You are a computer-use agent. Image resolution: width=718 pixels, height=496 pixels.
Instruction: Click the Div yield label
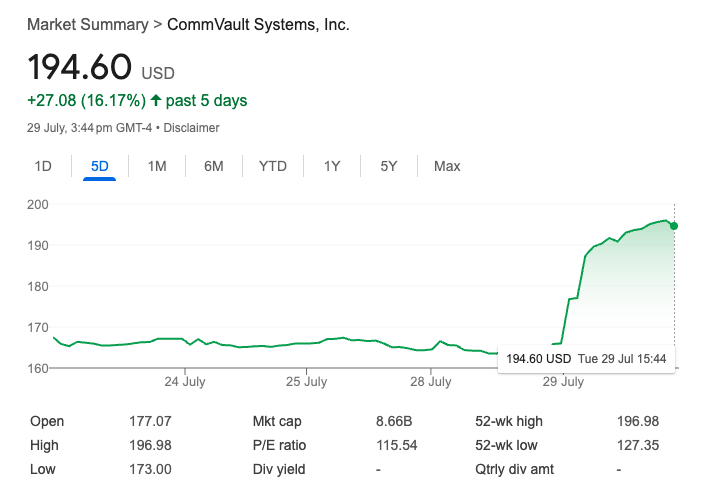279,469
